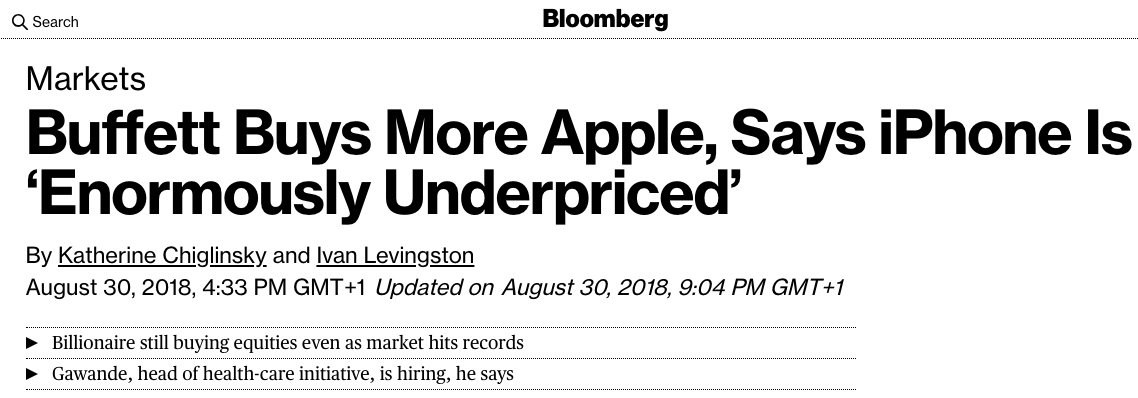Select the 'Updated on' 9:04 PM timestamp
Screen dimensions: 1138x398
[x=610, y=288]
